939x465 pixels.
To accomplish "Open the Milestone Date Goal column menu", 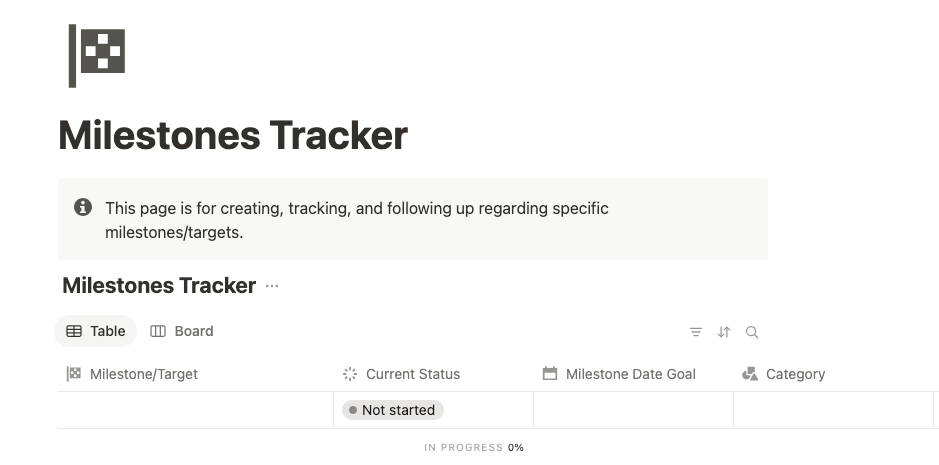I will pos(630,374).
